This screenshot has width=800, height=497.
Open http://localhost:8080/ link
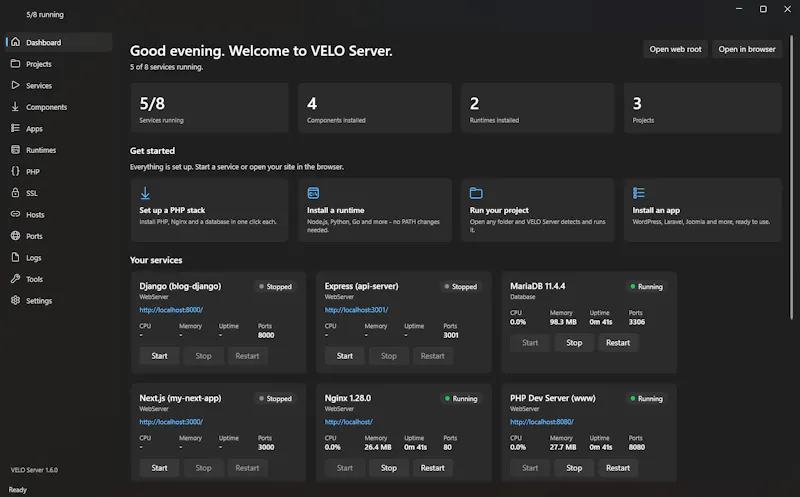pos(542,422)
